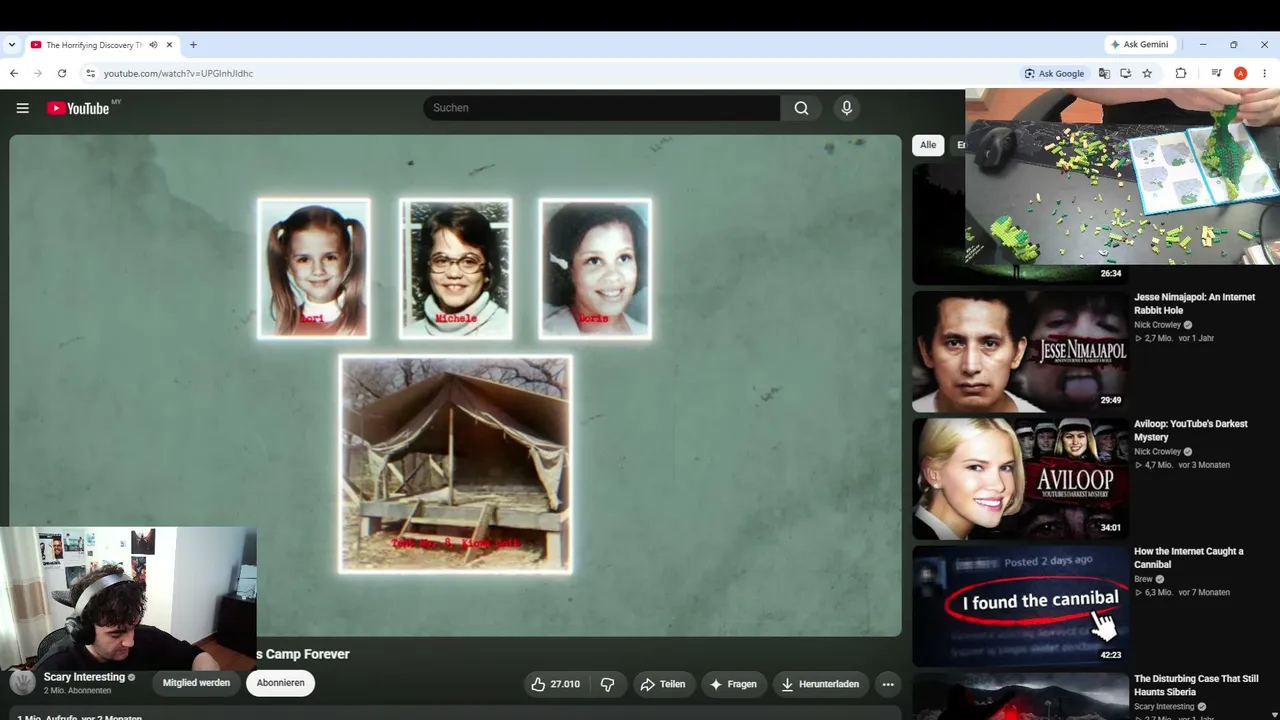Expand the tab search dropdown arrow

[x=12, y=45]
